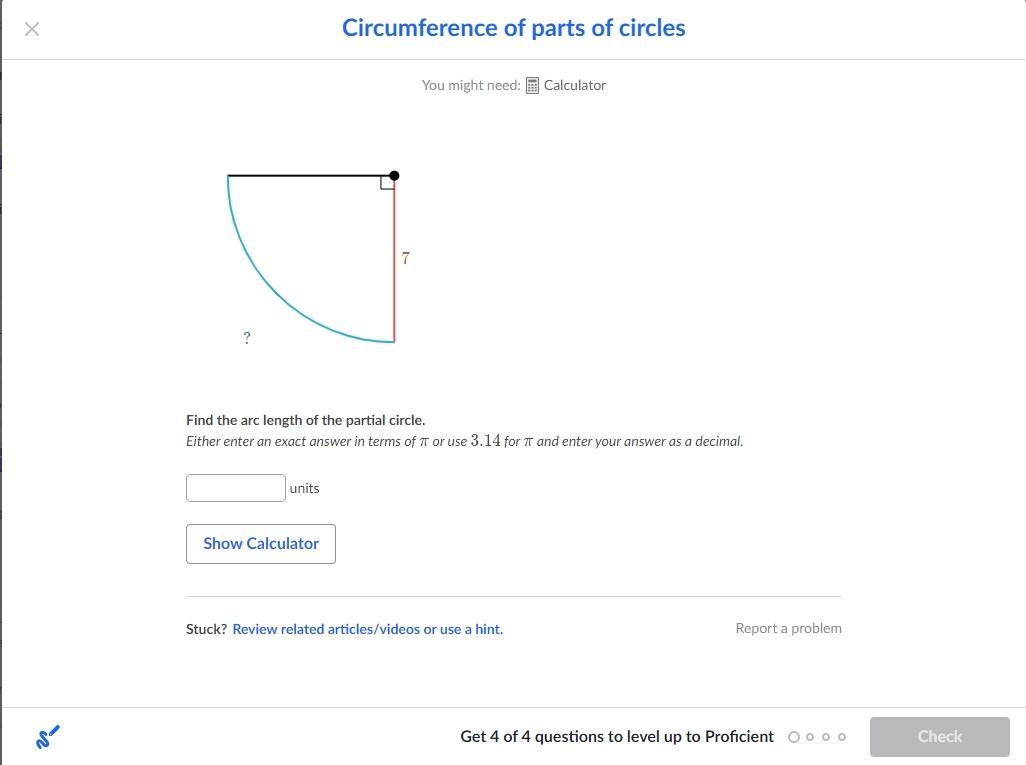1026x765 pixels.
Task: Click the 'Circumference of parts of circles' title
Action: [513, 28]
